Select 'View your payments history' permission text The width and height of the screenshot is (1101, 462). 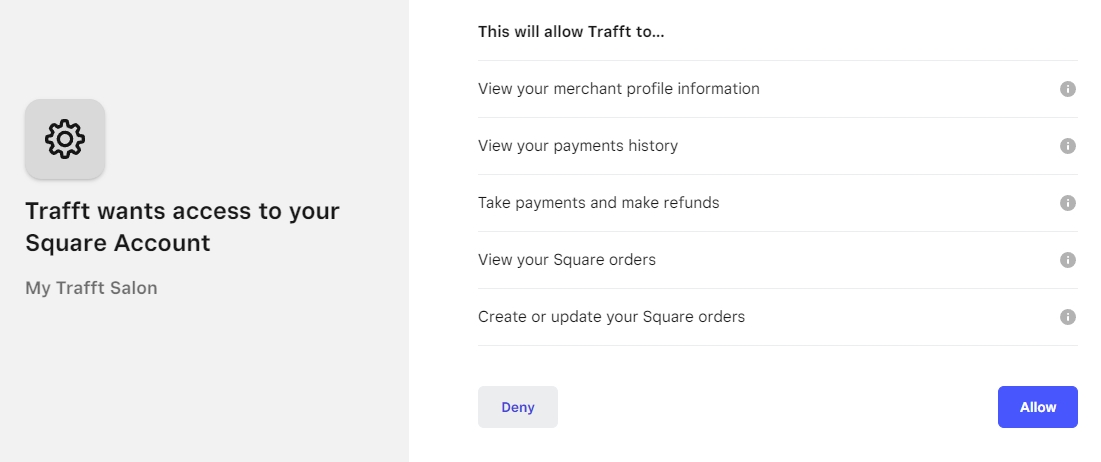(578, 146)
